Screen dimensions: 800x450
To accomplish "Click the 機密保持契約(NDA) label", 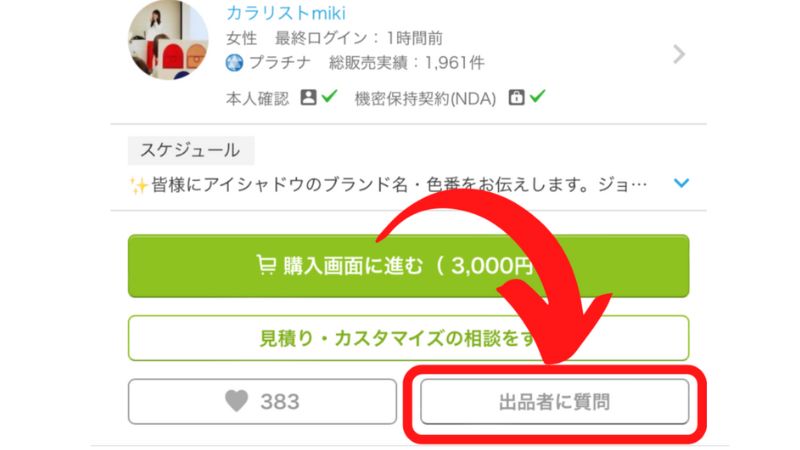I will coord(425,98).
